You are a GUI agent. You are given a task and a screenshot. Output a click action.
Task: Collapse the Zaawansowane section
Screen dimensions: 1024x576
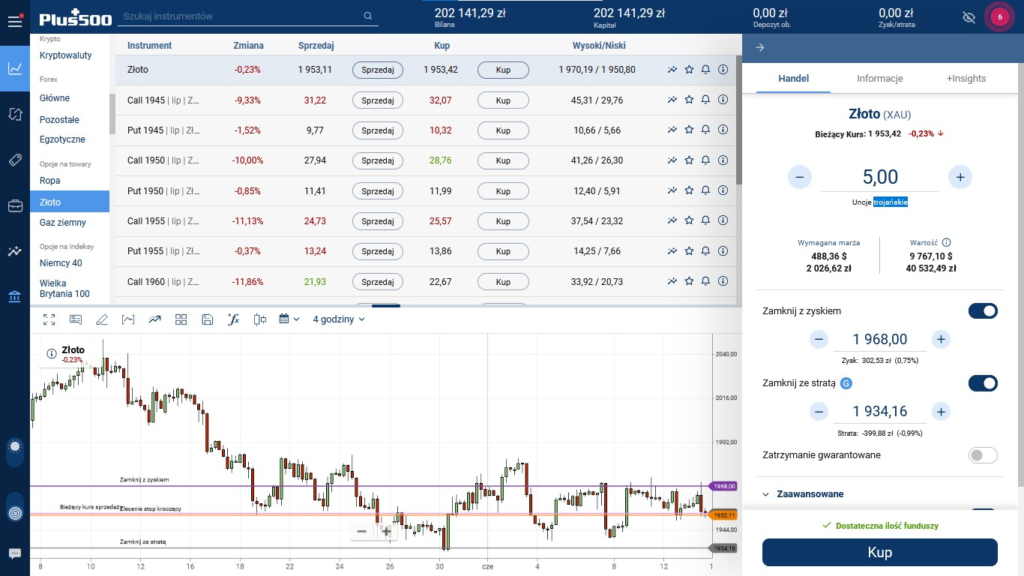pos(766,494)
